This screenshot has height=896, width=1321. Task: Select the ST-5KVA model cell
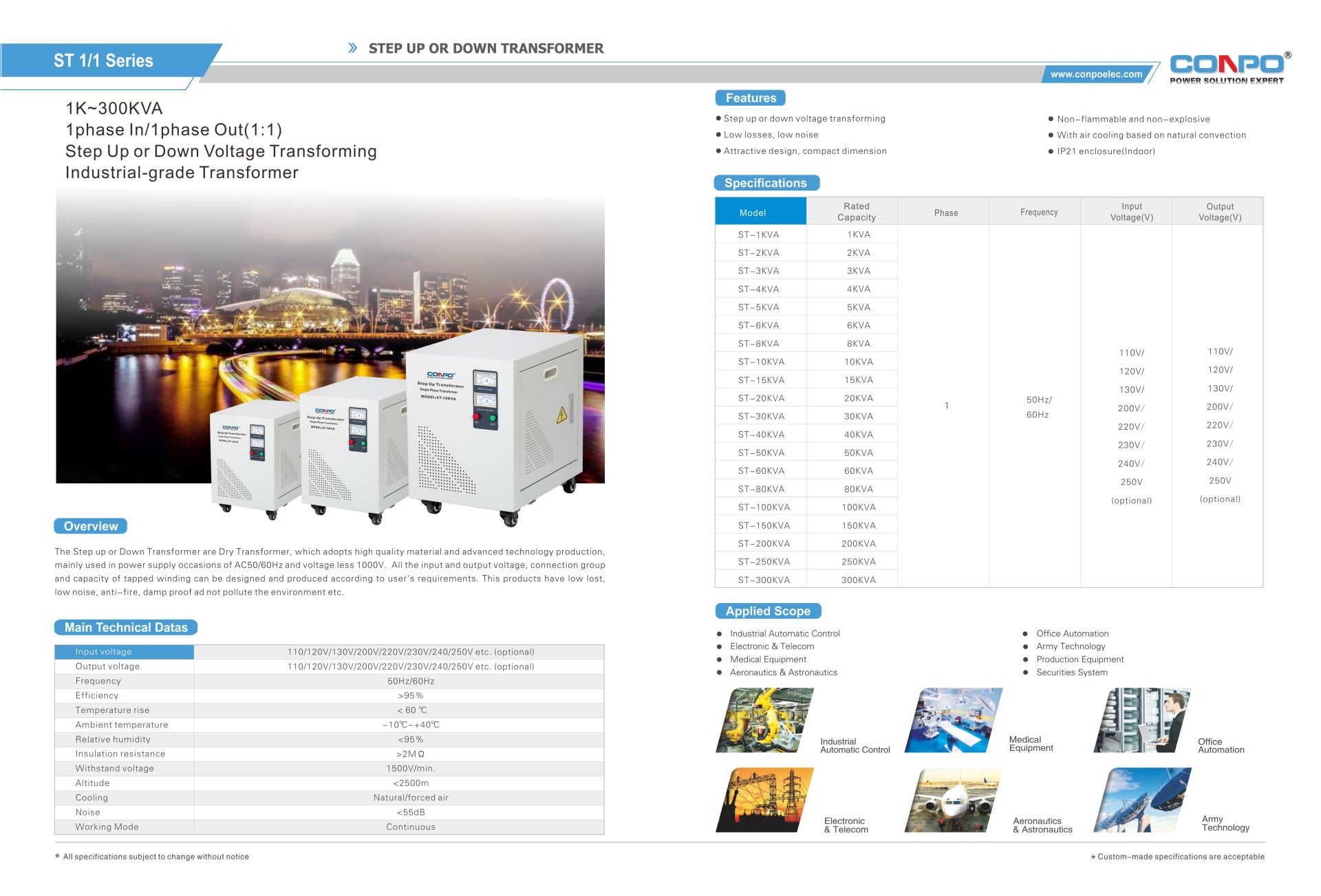(760, 307)
